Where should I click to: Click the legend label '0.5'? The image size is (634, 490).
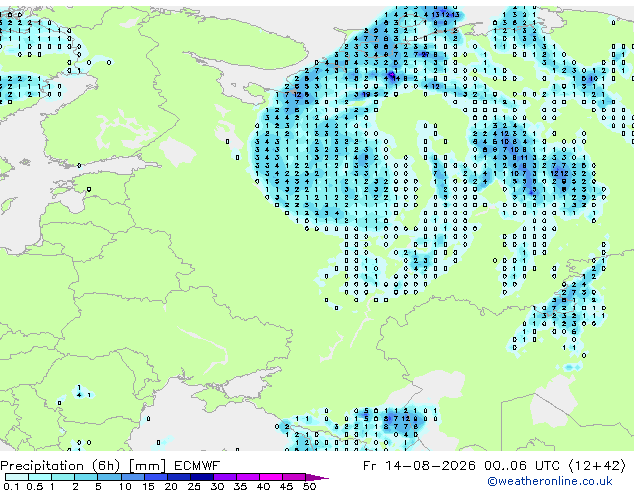34,486
